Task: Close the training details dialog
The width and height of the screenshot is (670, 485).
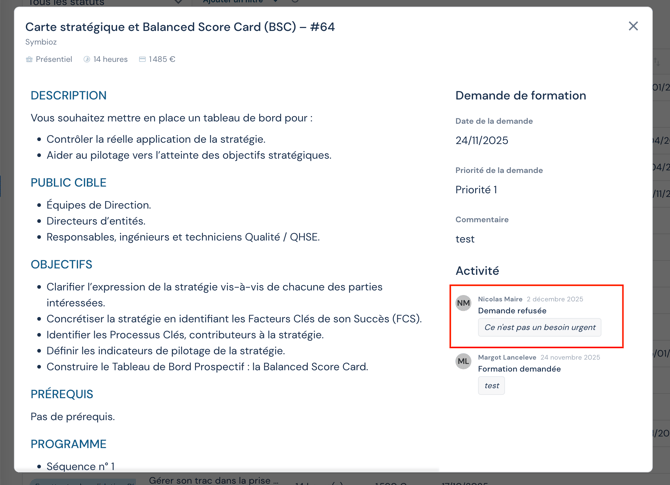Action: pos(633,26)
